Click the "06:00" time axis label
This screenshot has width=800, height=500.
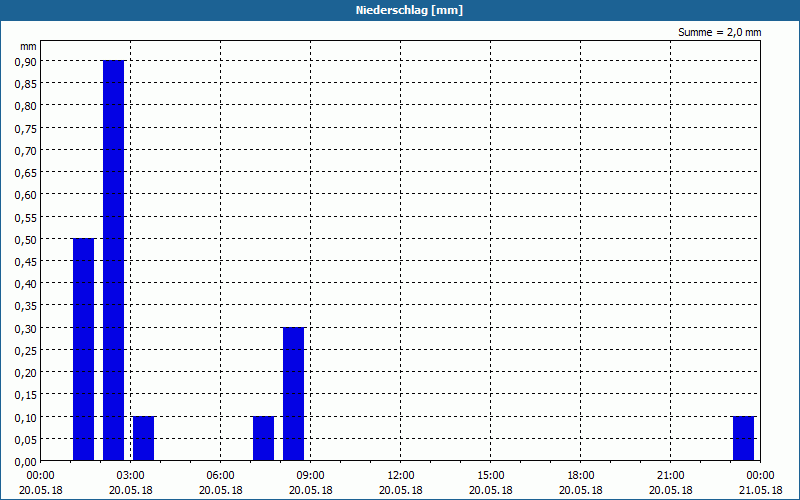pyautogui.click(x=220, y=476)
